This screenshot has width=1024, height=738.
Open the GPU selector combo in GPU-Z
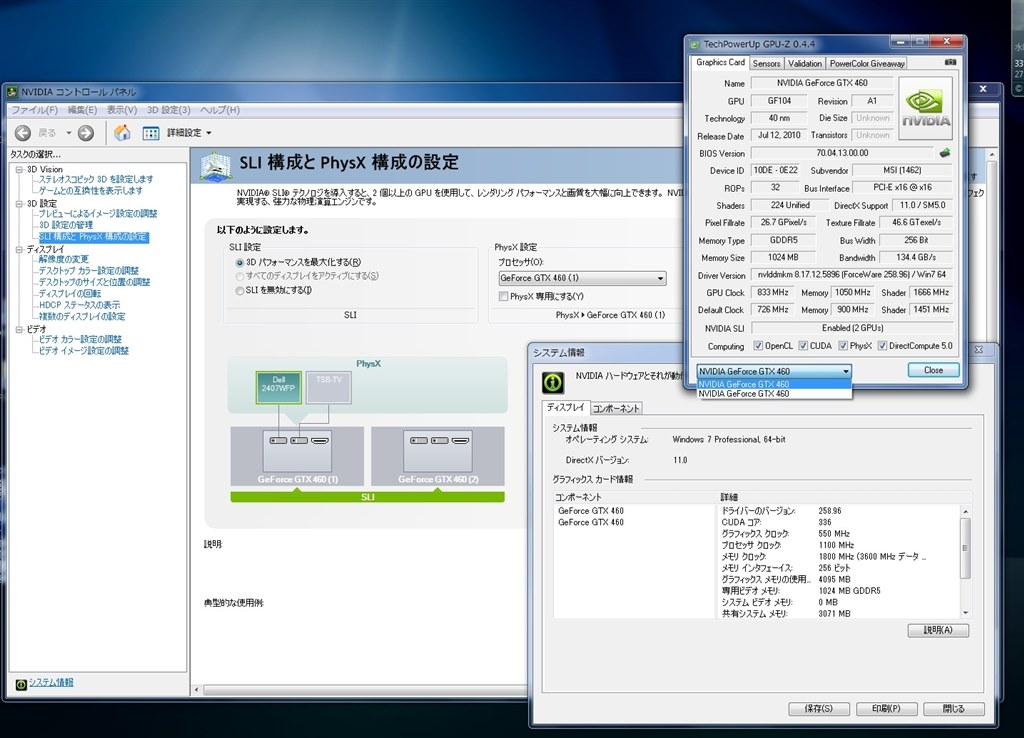point(774,371)
